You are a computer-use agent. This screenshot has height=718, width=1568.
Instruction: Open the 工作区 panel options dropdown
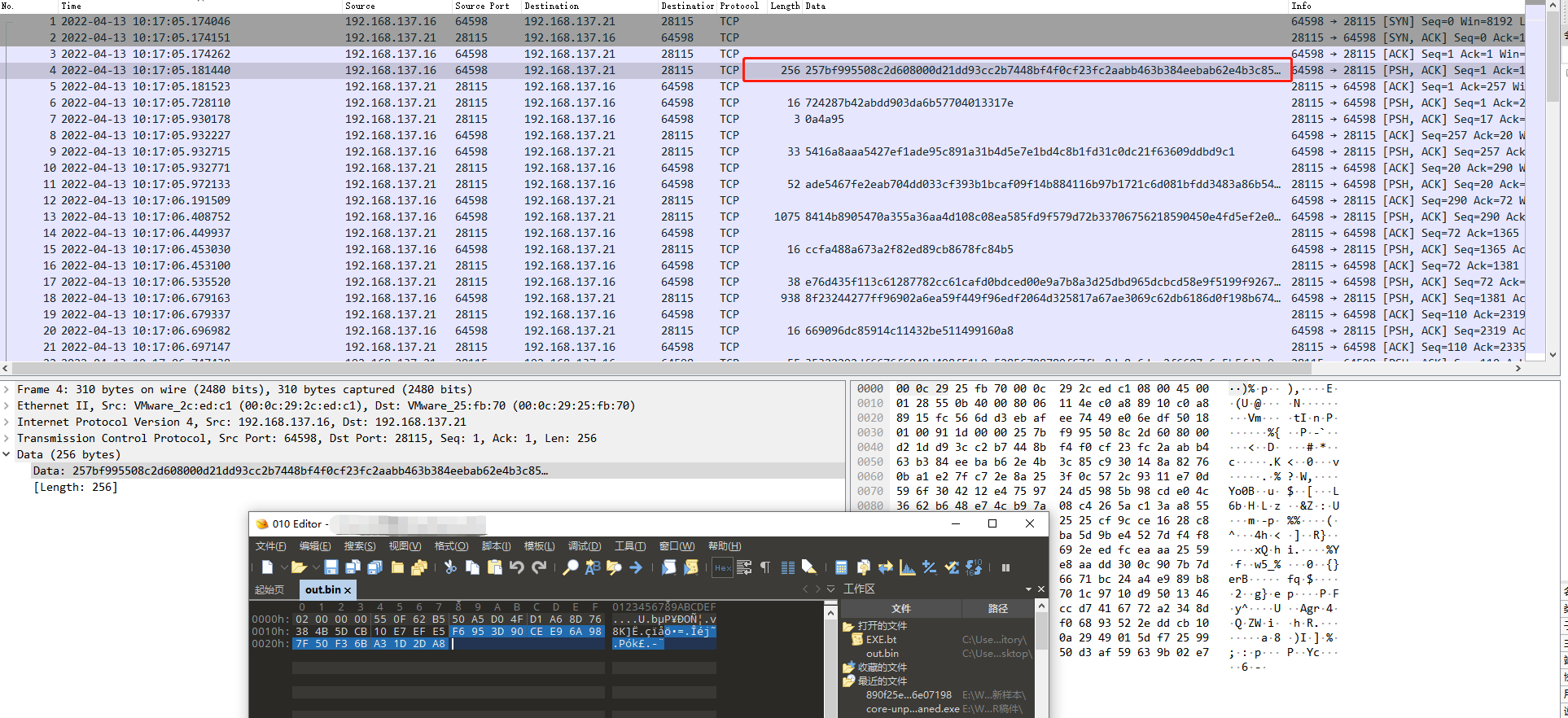click(1028, 589)
